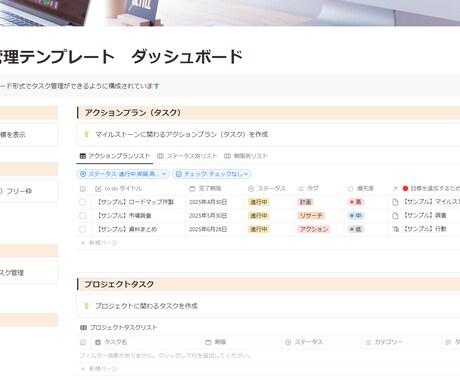Viewport: 460px width, 380px height.
Task: Check the box for 資料まとめ row
Action: tap(83, 229)
